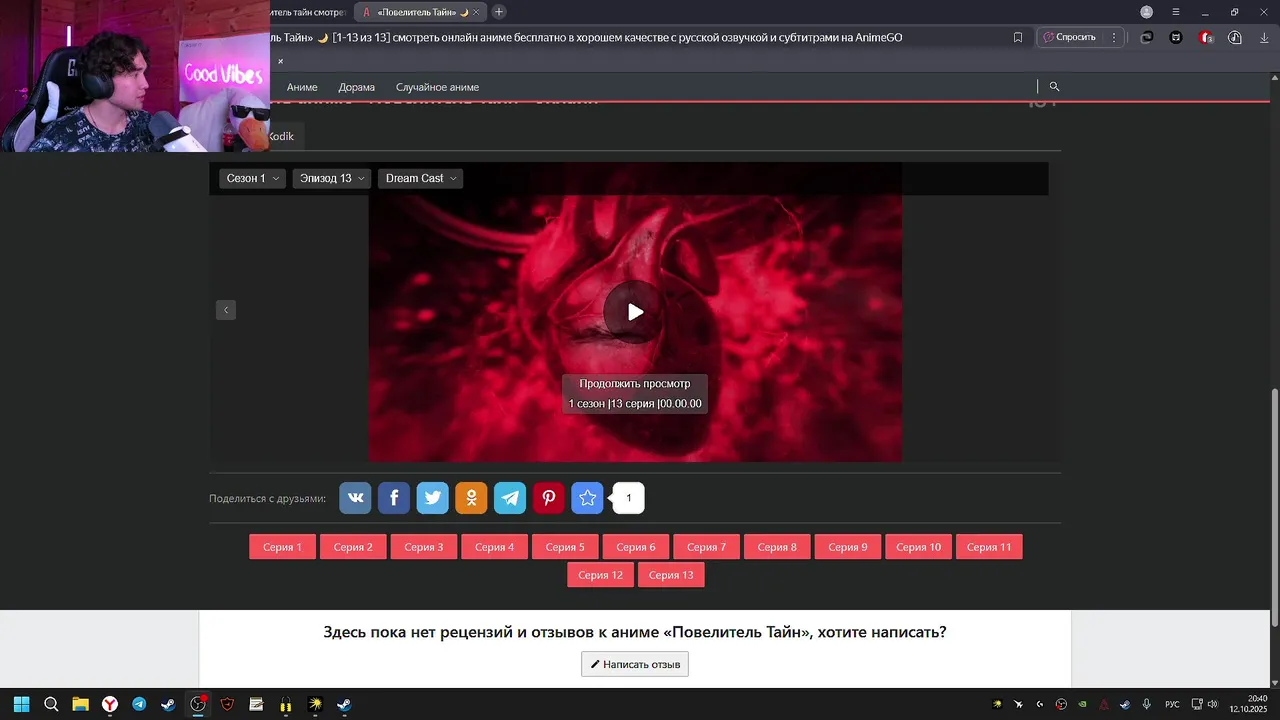
Task: Open the first Steam icon in the taskbar
Action: coord(168,704)
